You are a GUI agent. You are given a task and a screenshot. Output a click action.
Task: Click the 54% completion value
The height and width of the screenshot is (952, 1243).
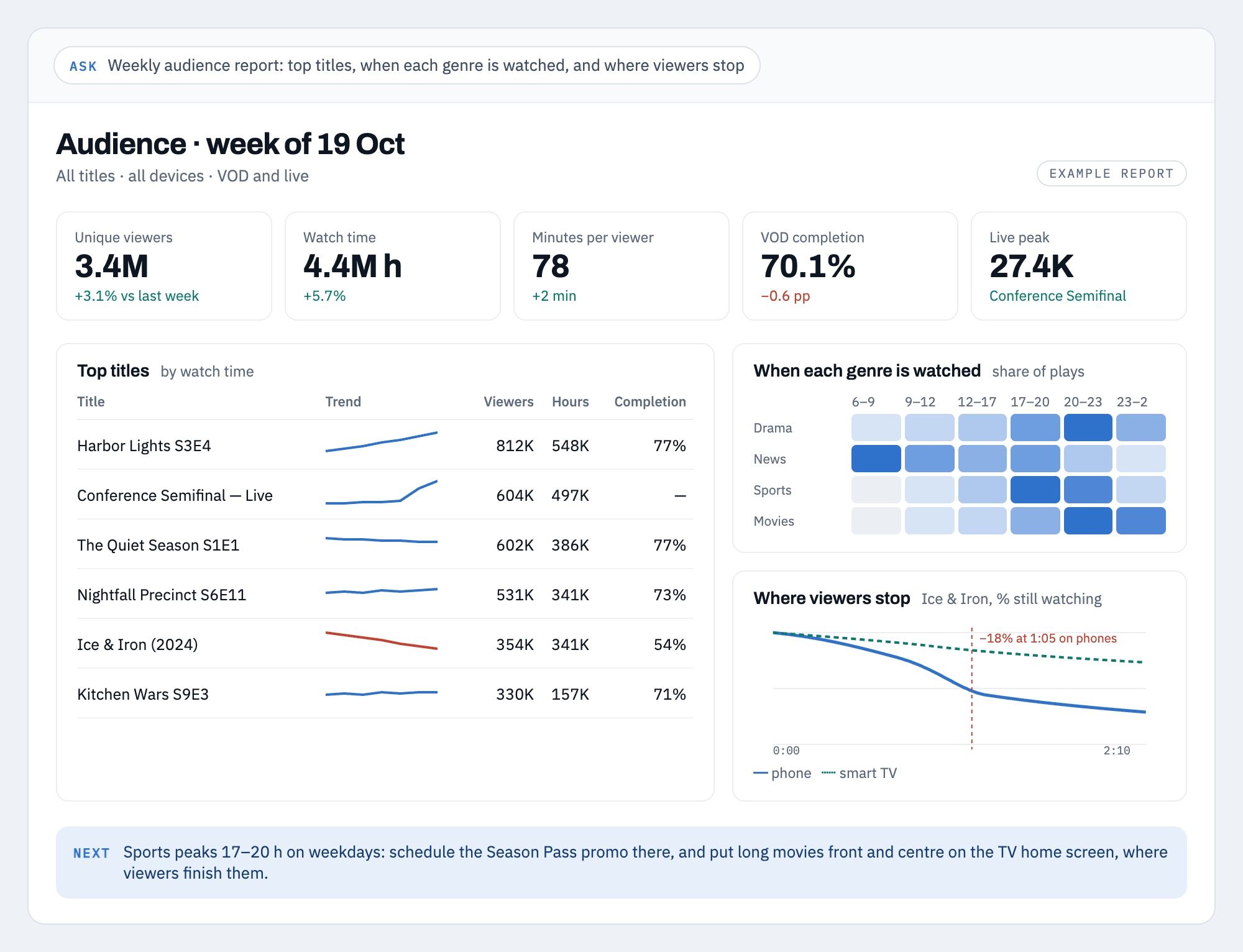669,644
